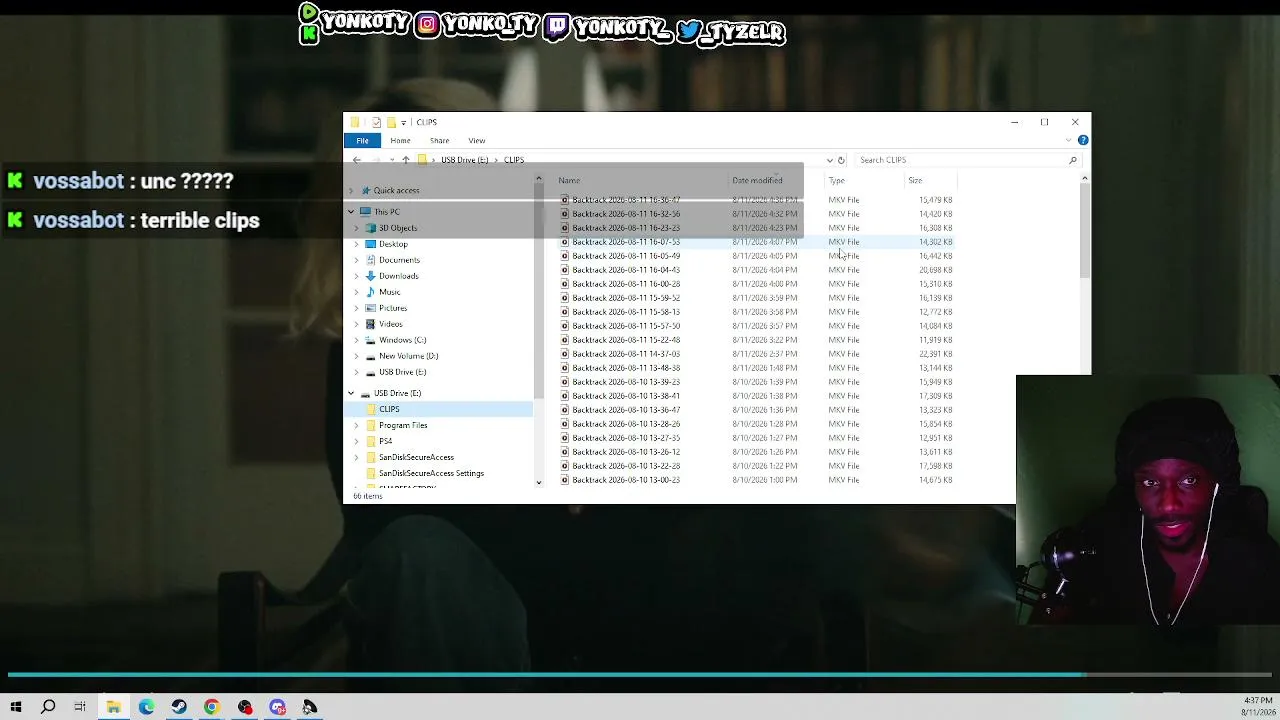Launch Microsoft Edge from the taskbar
This screenshot has width=1280, height=720.
146,707
